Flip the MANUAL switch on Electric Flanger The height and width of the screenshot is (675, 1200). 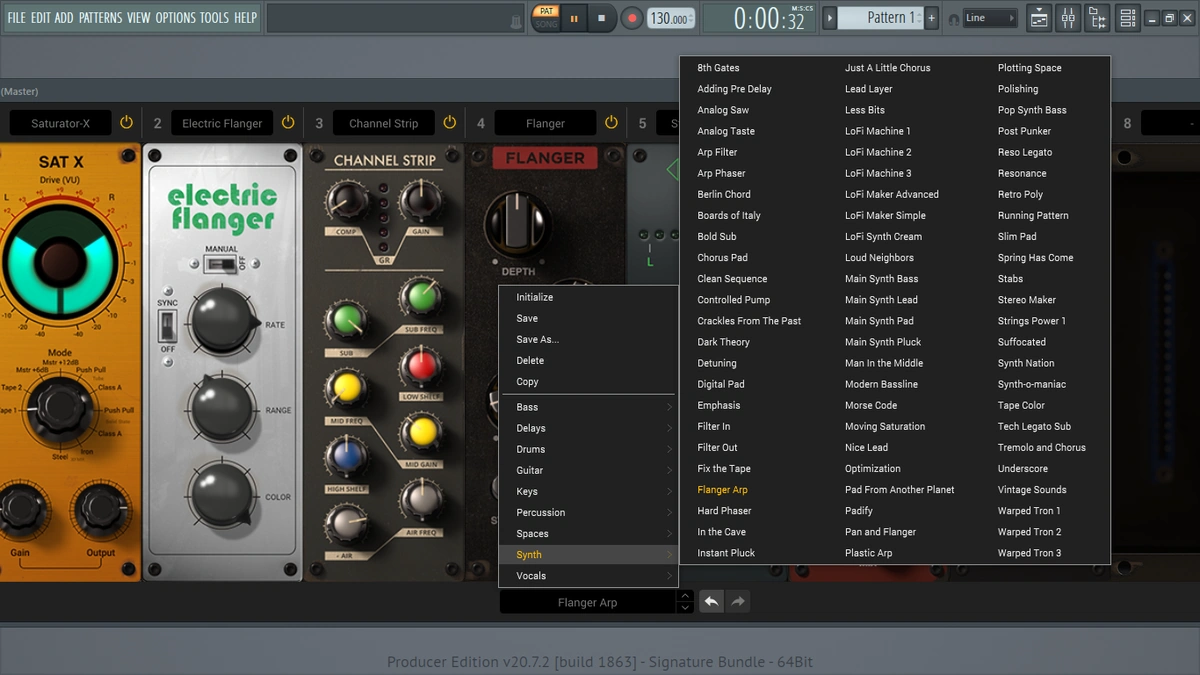pyautogui.click(x=221, y=264)
